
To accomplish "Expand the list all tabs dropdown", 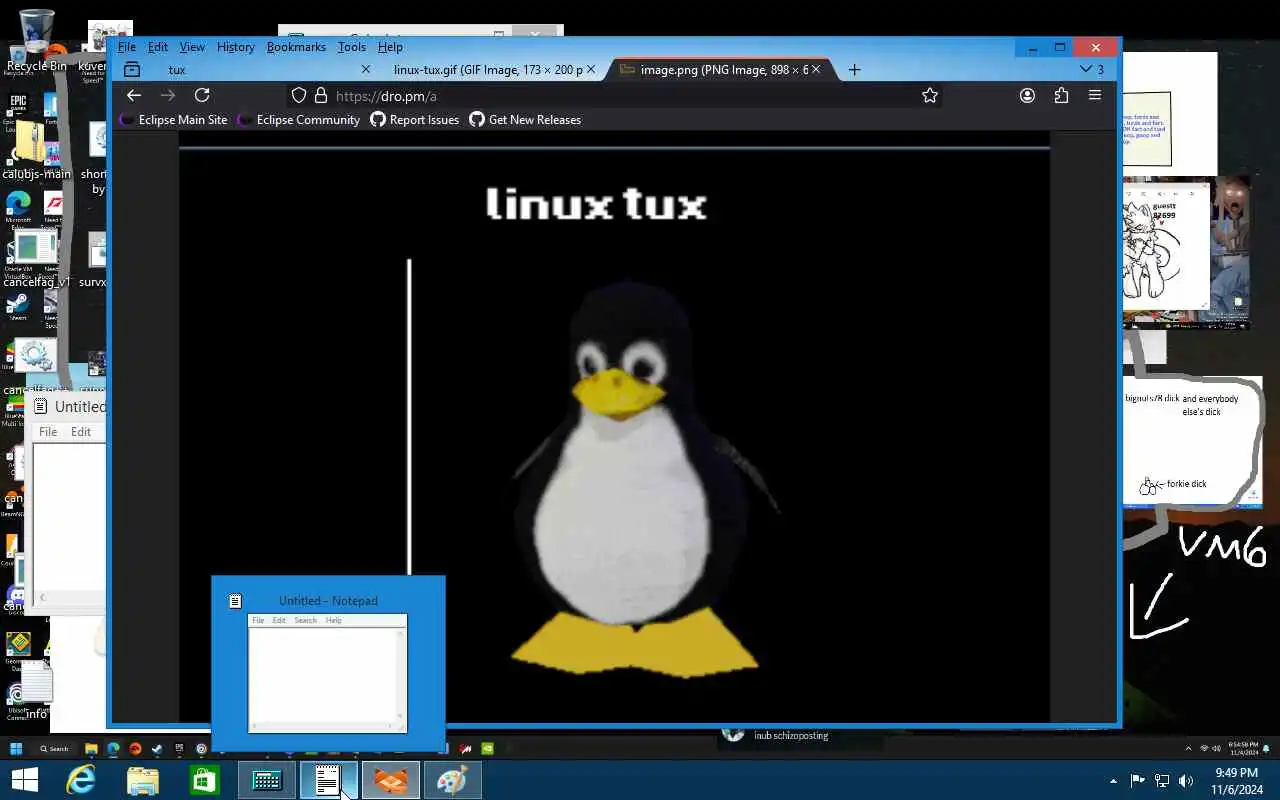I will coord(1092,69).
